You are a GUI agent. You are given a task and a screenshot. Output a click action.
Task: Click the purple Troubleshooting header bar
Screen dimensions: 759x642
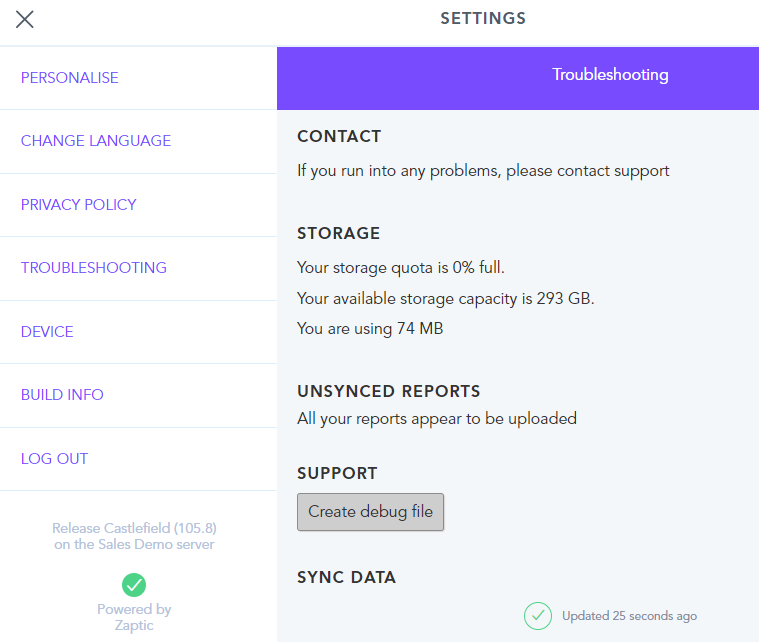tap(517, 75)
